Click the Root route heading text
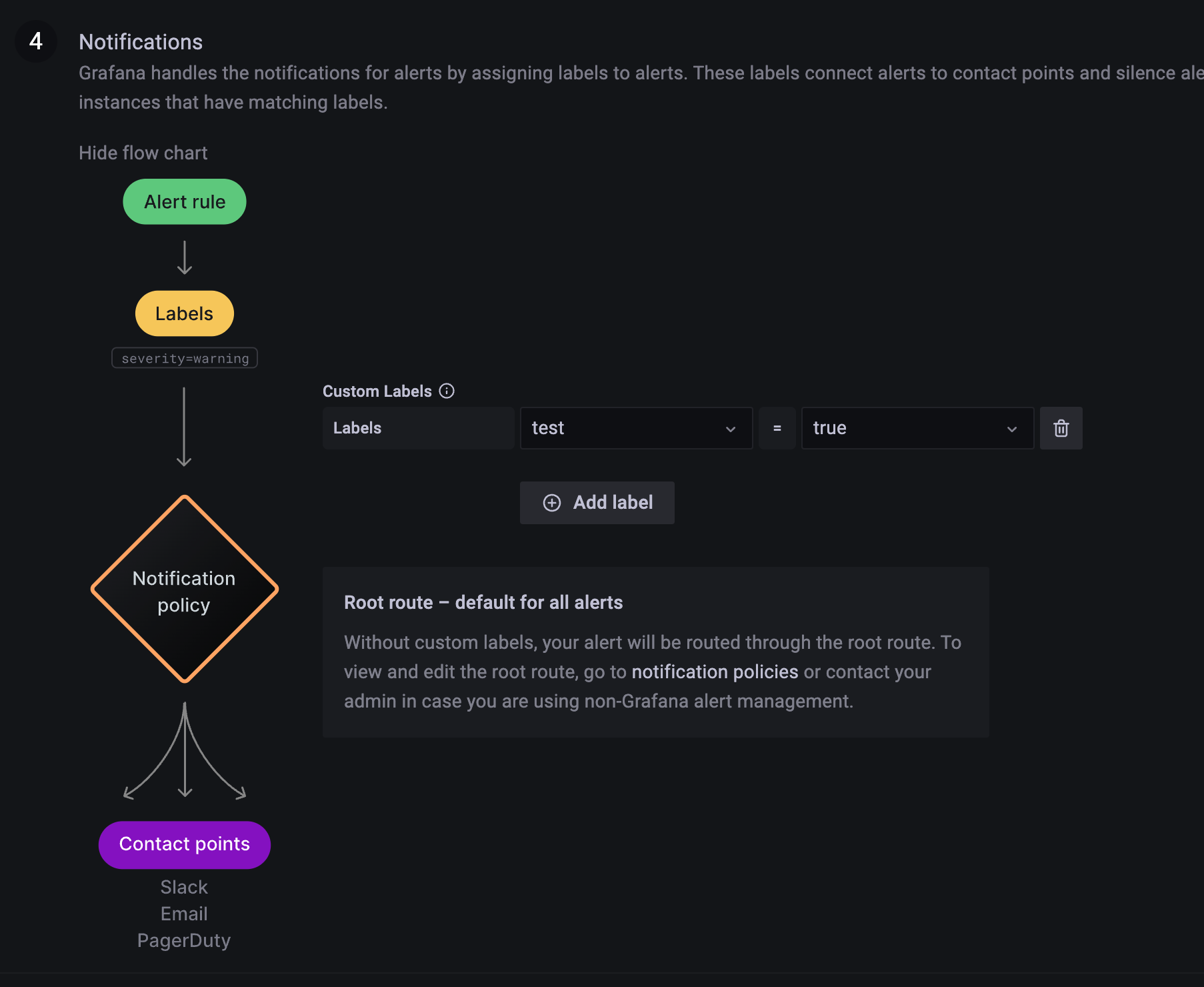1204x987 pixels. point(483,602)
